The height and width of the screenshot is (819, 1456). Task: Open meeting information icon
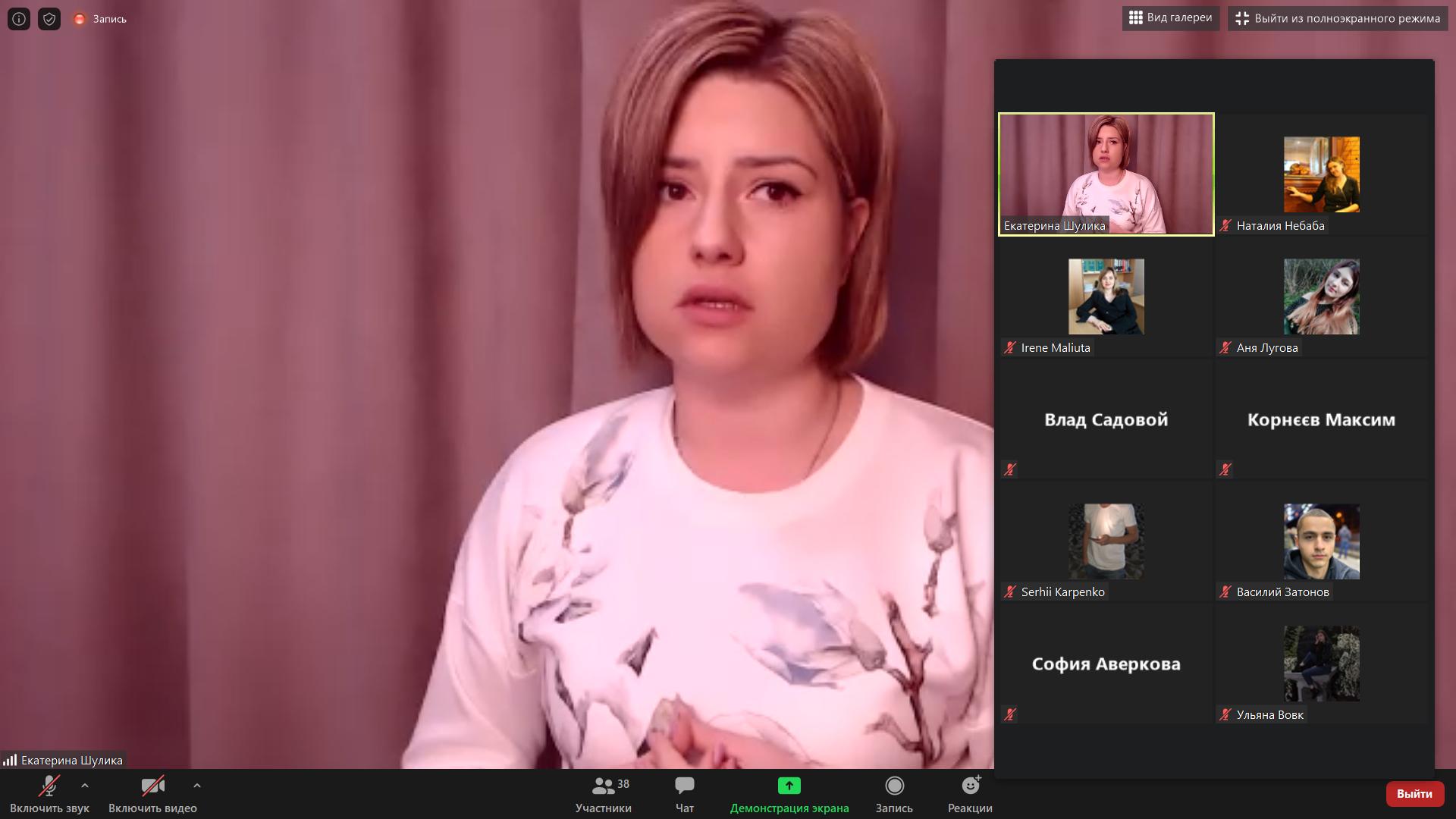coord(19,19)
